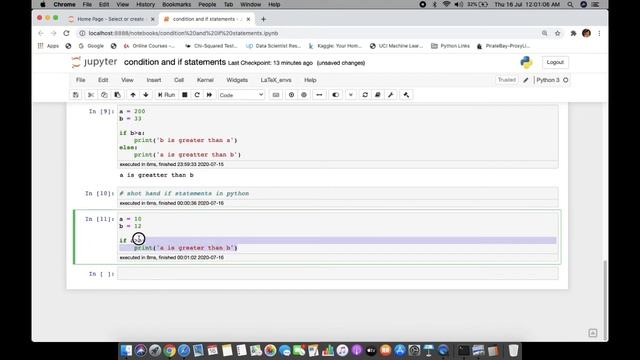
Task: Click the browser address bar
Action: coord(310,33)
